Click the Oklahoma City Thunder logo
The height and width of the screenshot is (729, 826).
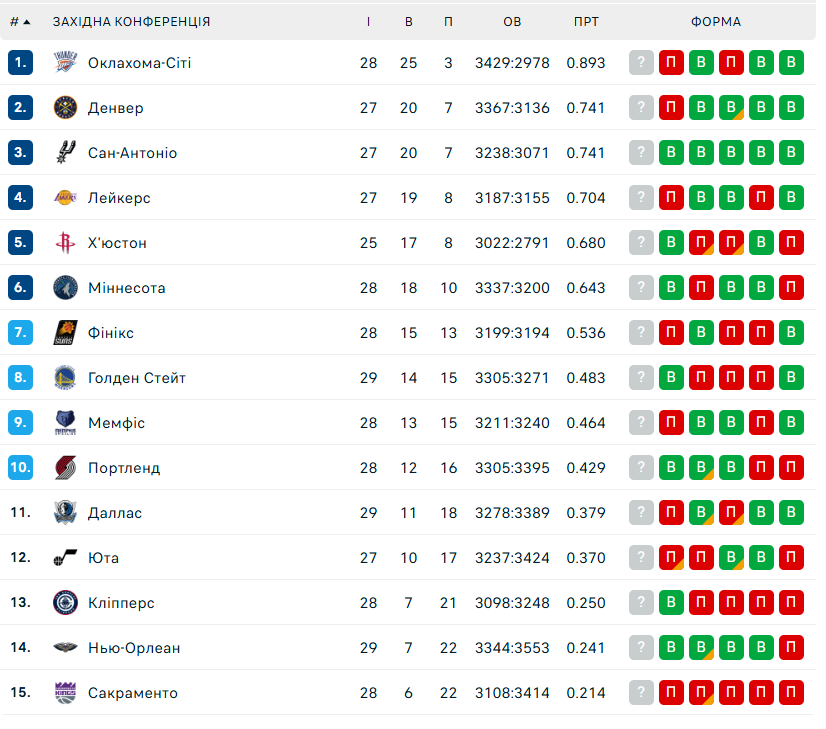tap(65, 63)
